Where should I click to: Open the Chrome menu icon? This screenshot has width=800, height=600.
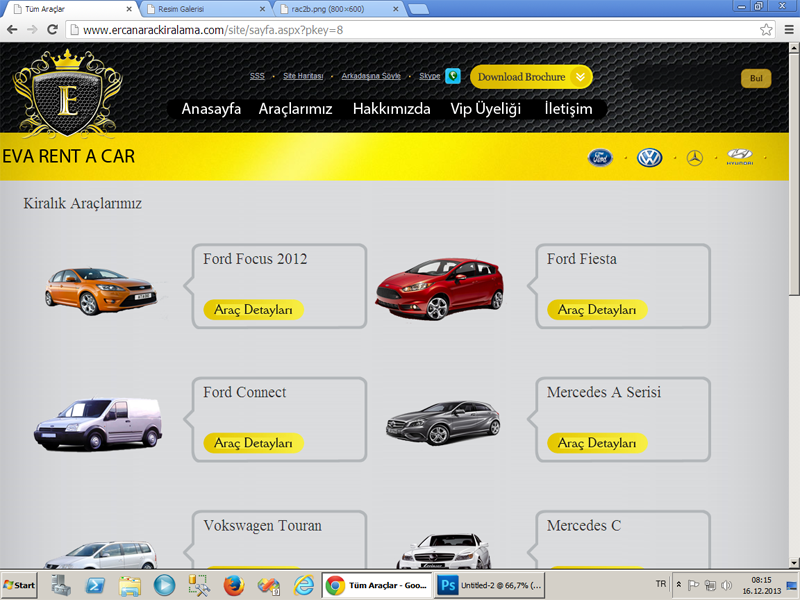pyautogui.click(x=789, y=30)
